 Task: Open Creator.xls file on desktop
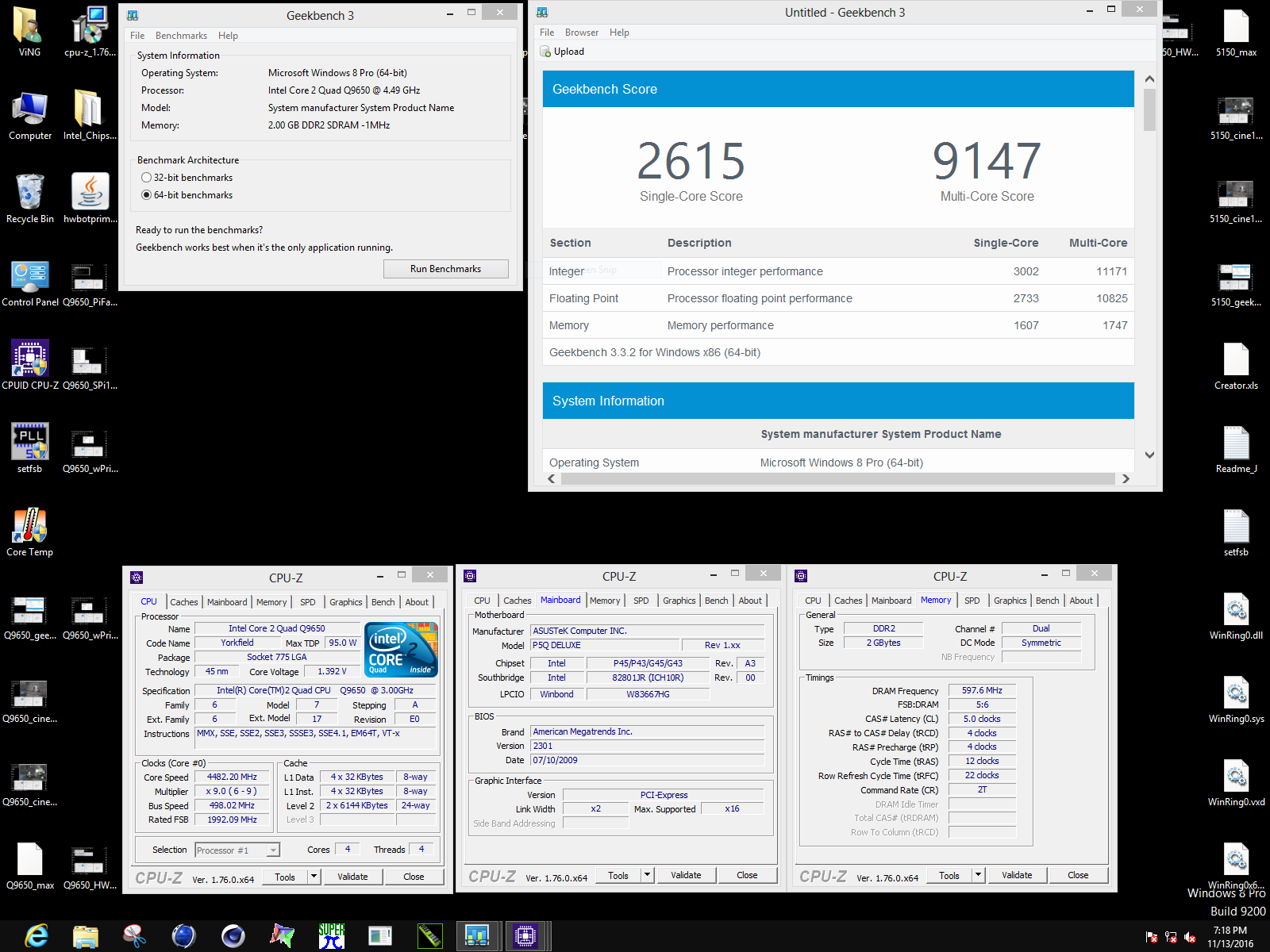pyautogui.click(x=1236, y=366)
